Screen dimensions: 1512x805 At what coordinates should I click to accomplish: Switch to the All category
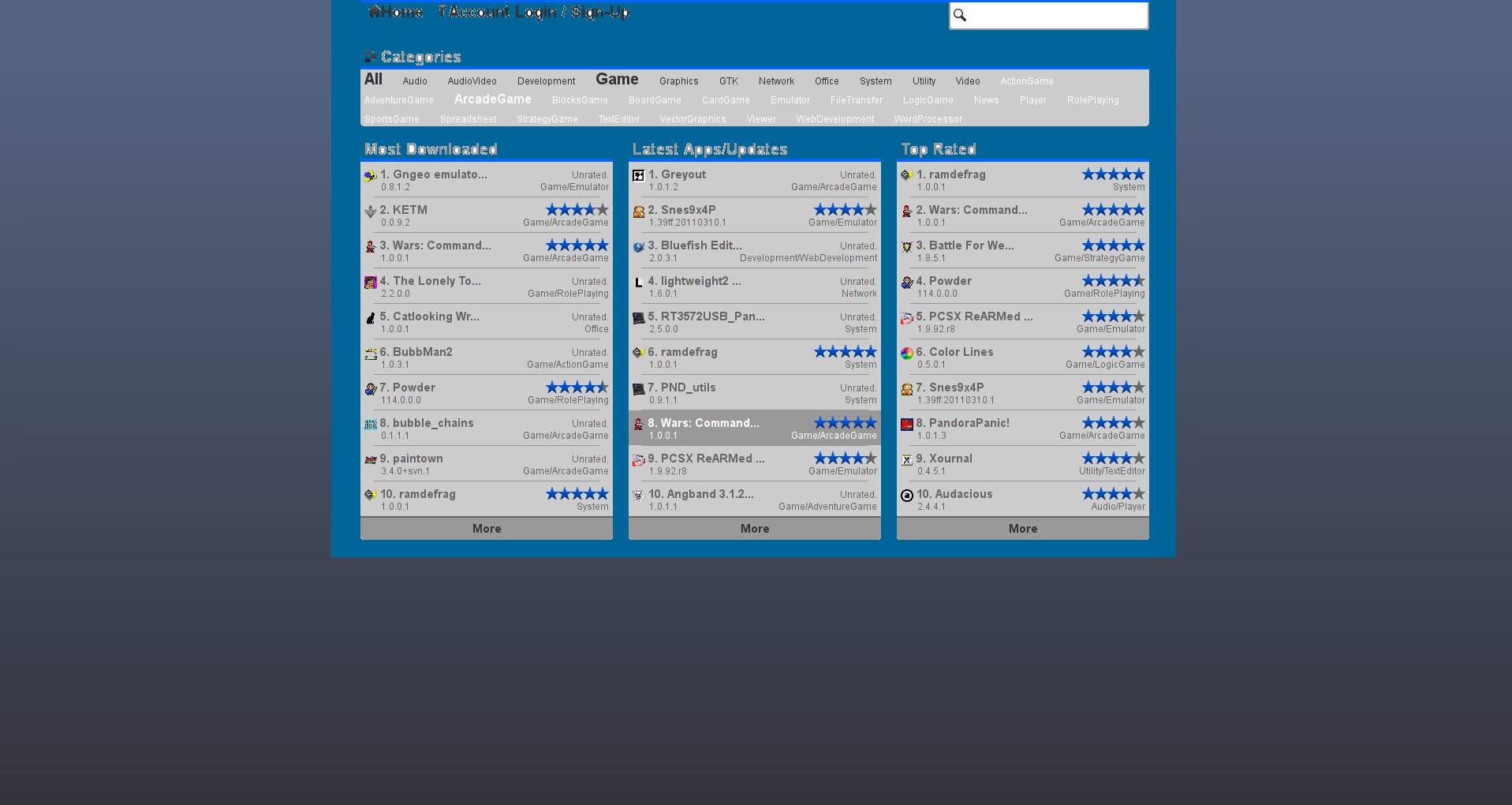pyautogui.click(x=373, y=80)
